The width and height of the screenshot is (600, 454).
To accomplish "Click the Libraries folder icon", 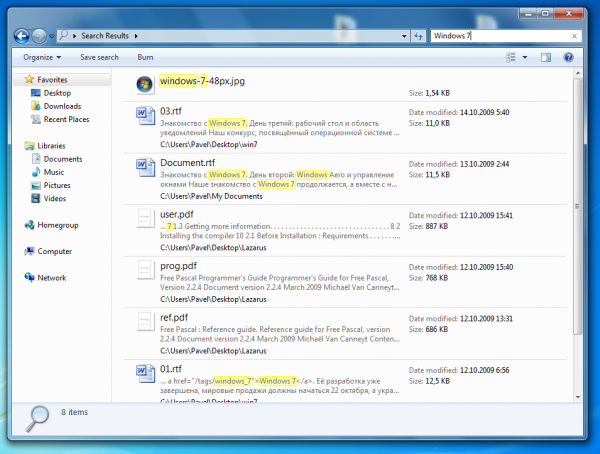I will [29, 145].
